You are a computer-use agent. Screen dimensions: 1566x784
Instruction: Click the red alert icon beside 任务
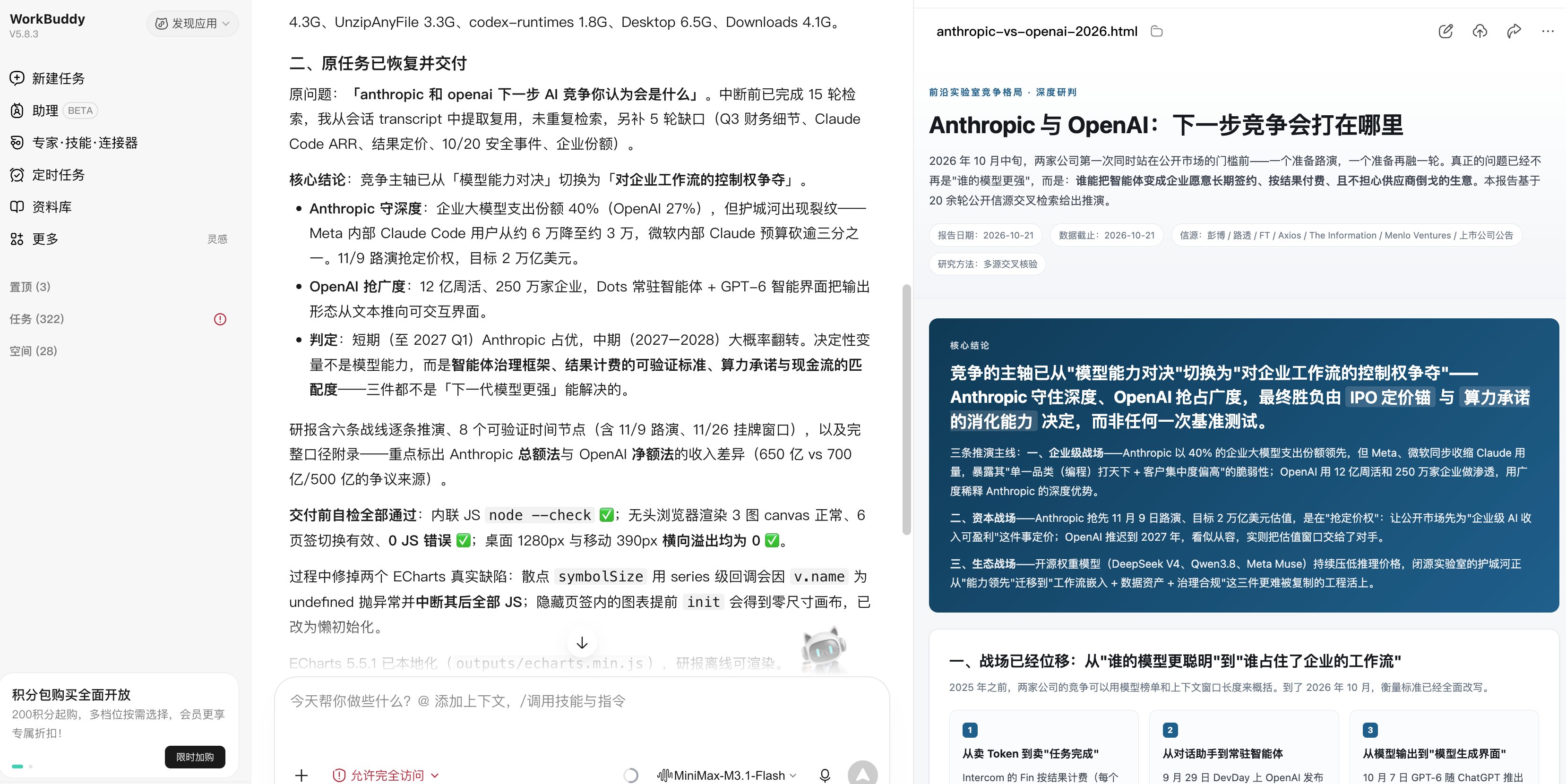[220, 319]
